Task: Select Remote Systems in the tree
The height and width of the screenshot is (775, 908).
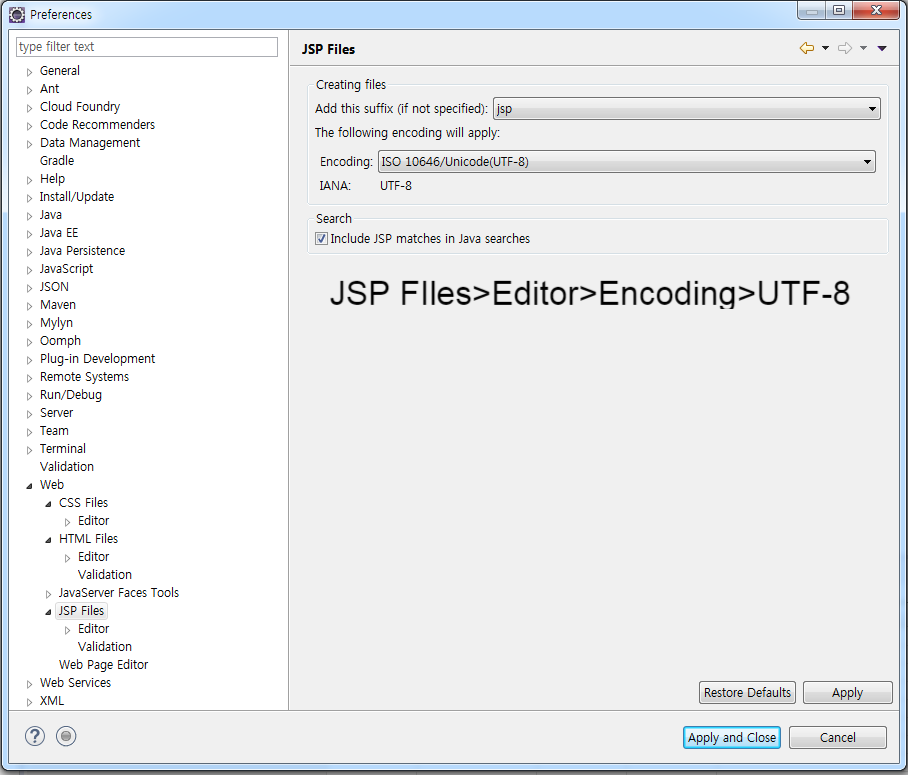Action: pyautogui.click(x=84, y=376)
